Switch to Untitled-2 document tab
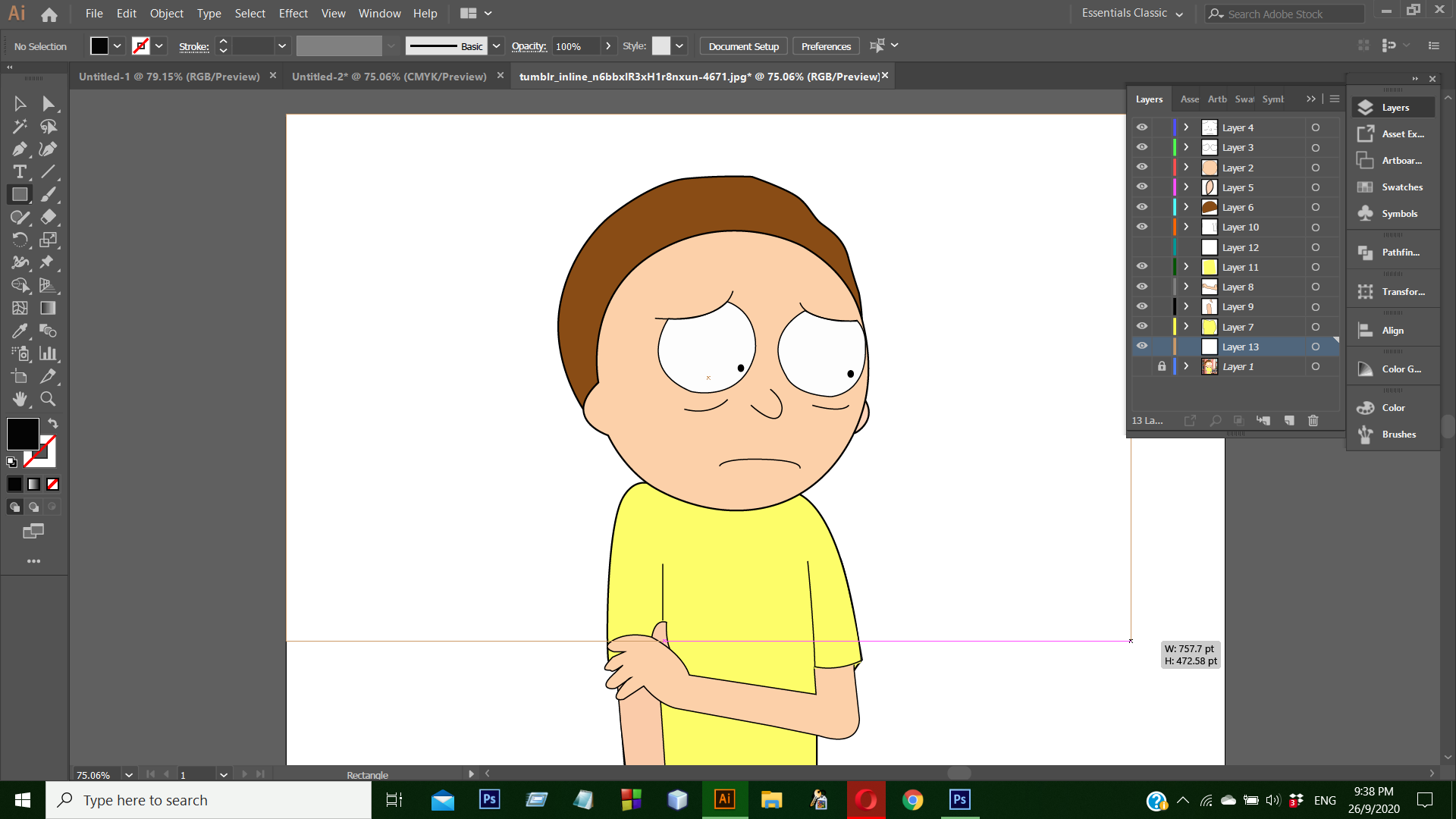Screen dimensions: 1456x819 pos(389,77)
